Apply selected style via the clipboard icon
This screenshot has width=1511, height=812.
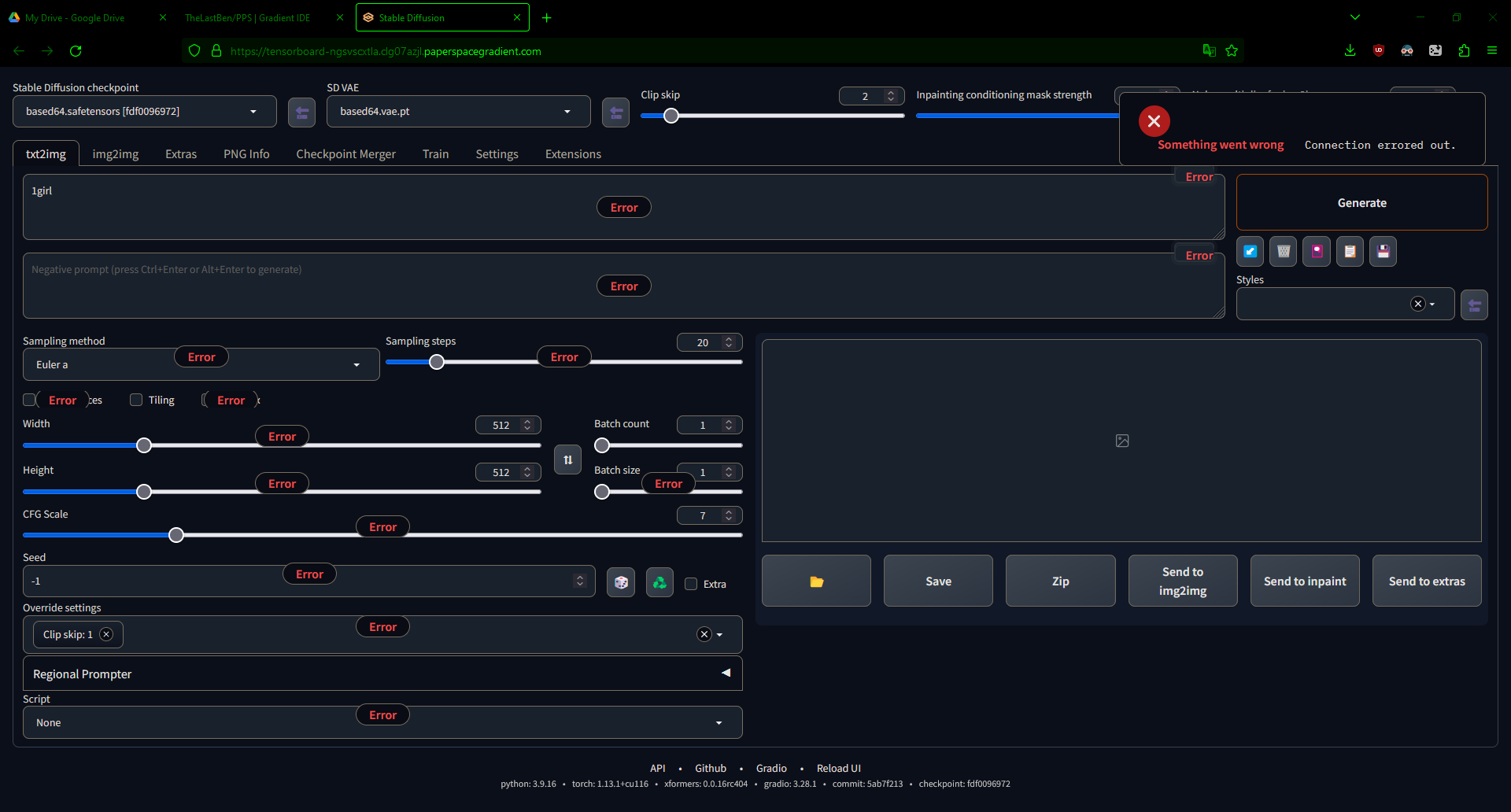point(1350,251)
